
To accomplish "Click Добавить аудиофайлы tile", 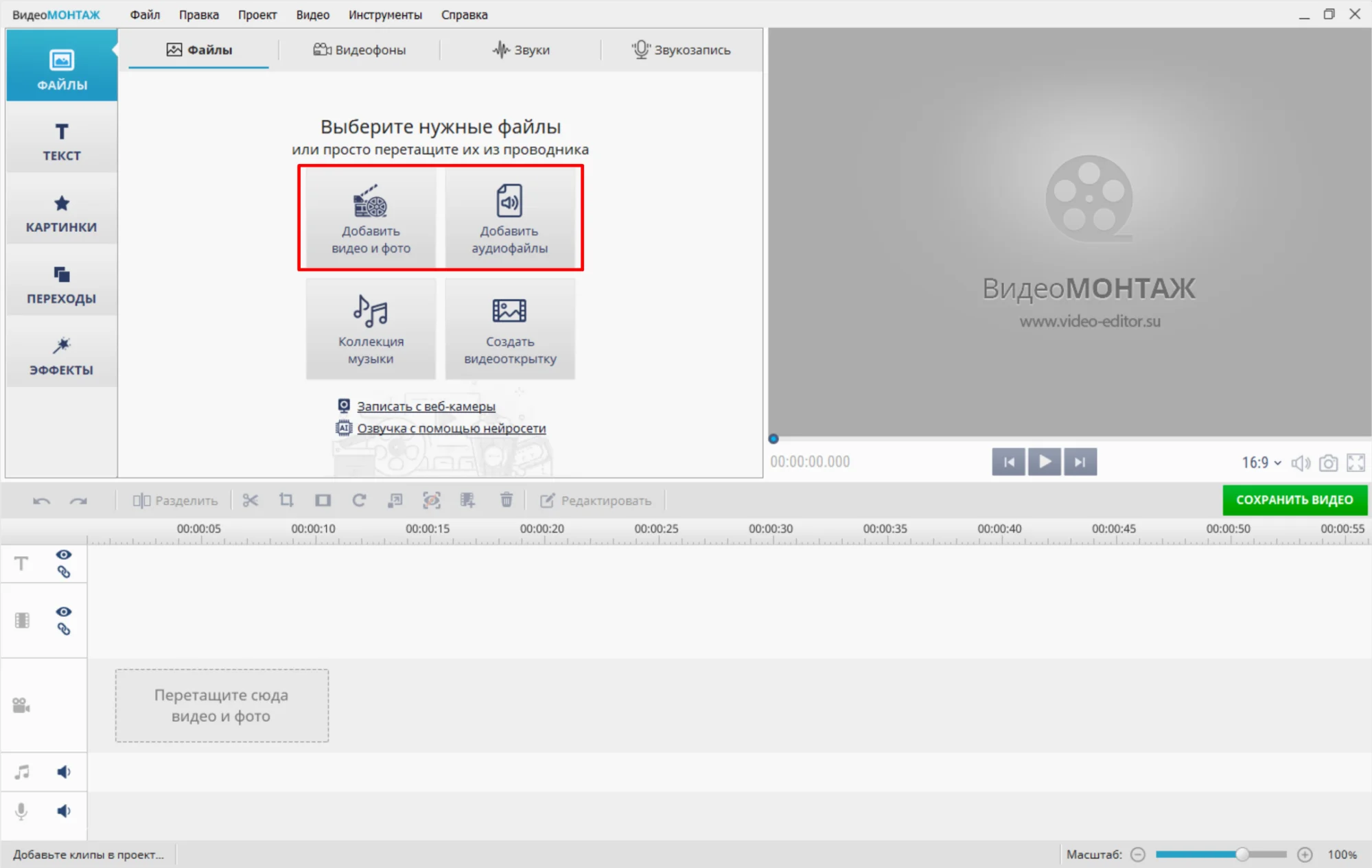I will point(509,218).
